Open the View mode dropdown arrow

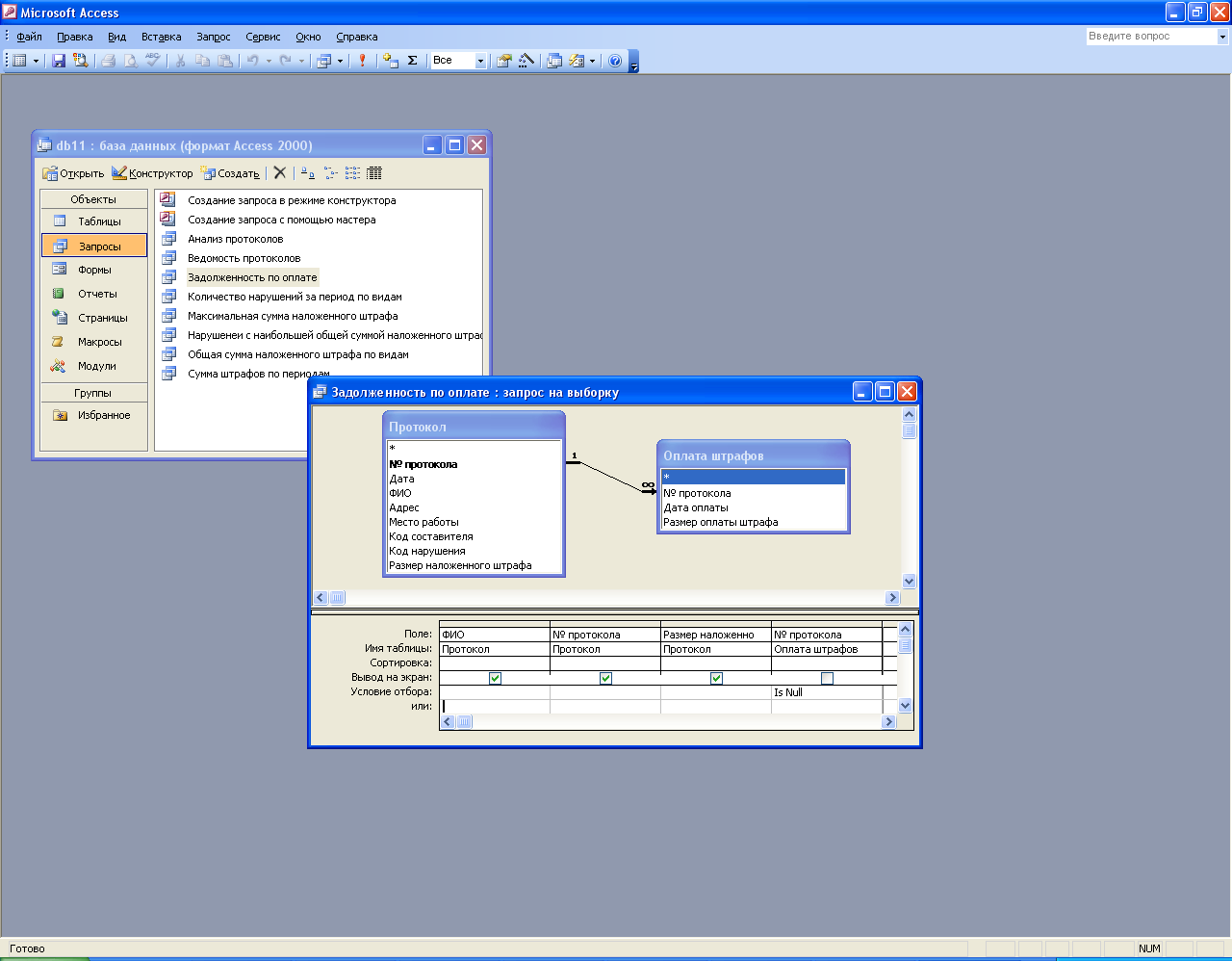pyautogui.click(x=37, y=61)
